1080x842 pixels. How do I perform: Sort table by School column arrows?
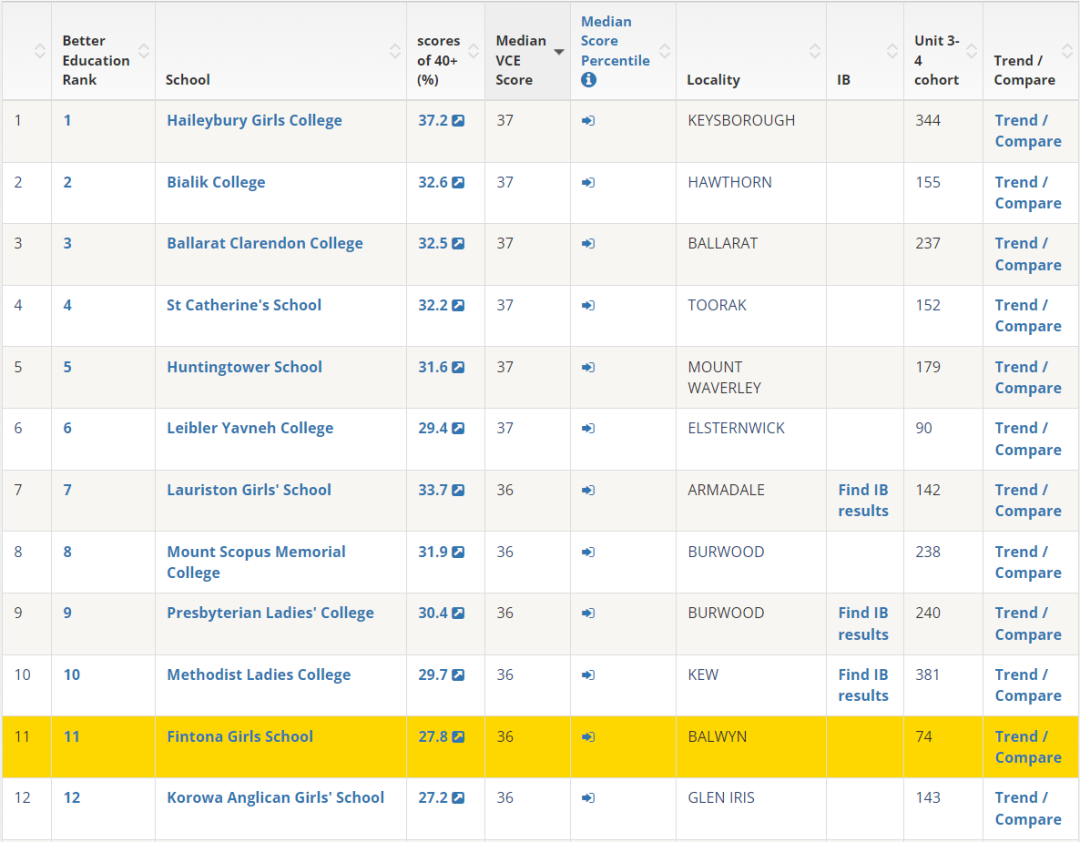[395, 50]
